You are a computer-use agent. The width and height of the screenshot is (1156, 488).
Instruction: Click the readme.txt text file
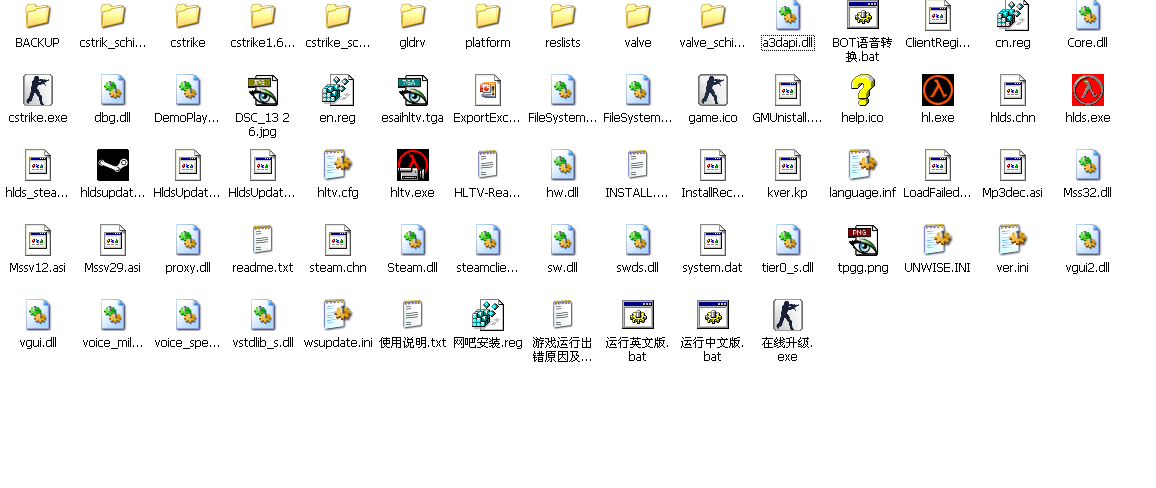[x=262, y=240]
